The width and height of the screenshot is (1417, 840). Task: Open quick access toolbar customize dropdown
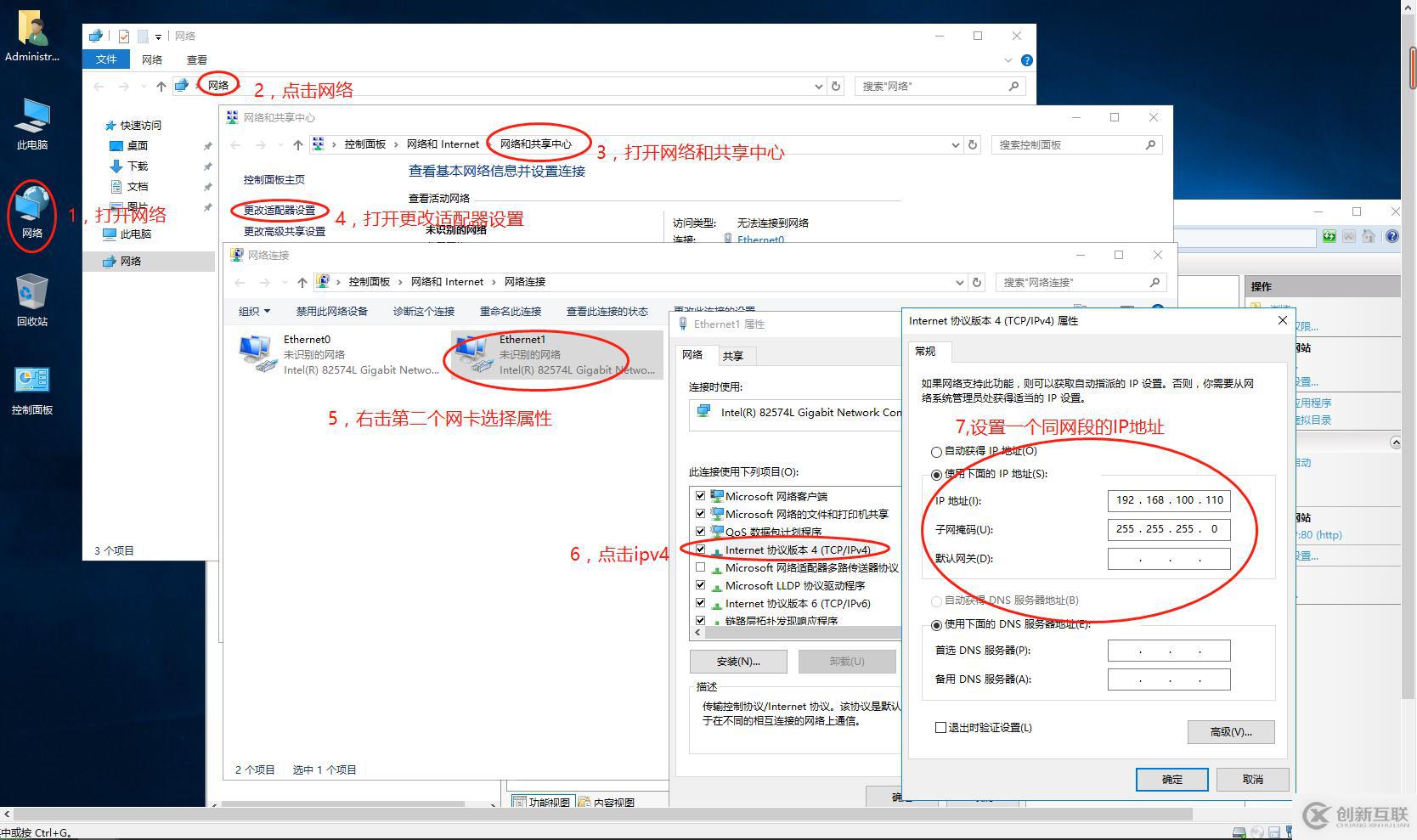(x=158, y=37)
